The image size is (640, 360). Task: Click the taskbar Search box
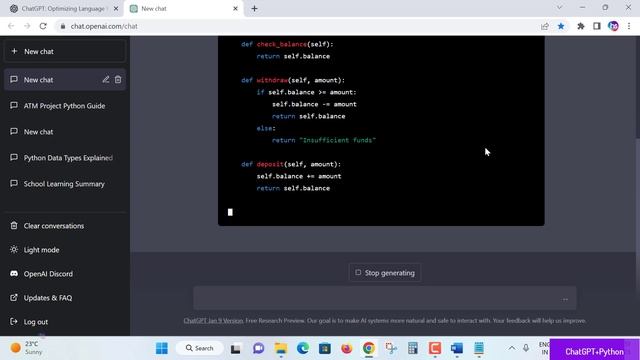click(200, 348)
